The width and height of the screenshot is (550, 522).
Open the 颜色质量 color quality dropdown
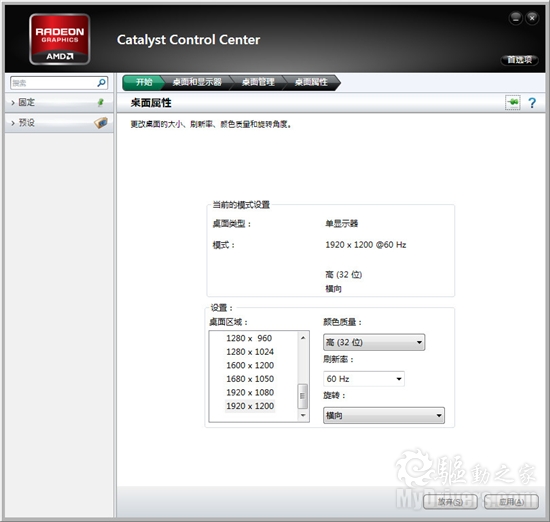[374, 342]
